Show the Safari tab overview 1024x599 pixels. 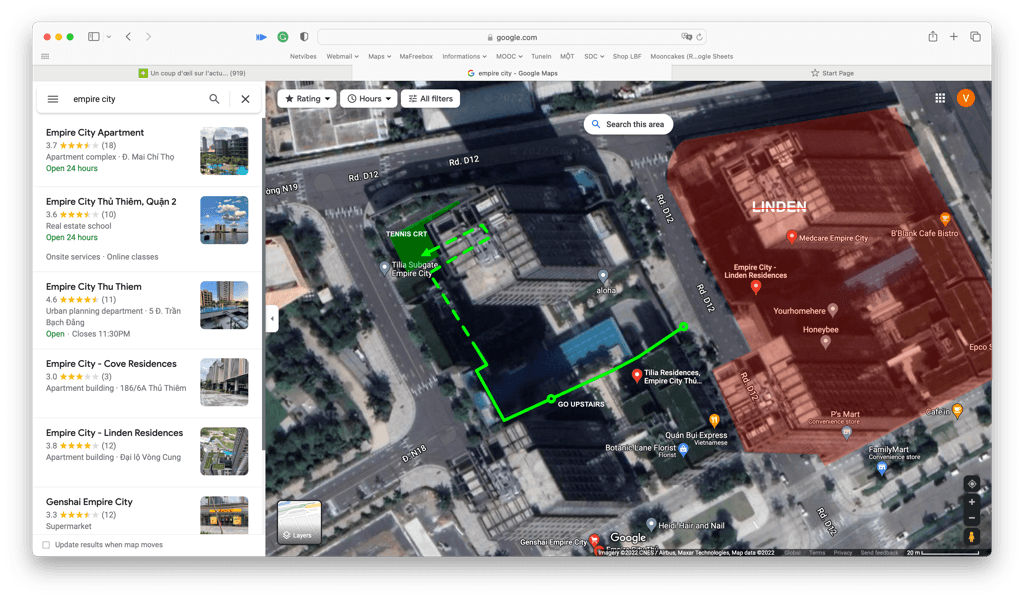tap(975, 37)
